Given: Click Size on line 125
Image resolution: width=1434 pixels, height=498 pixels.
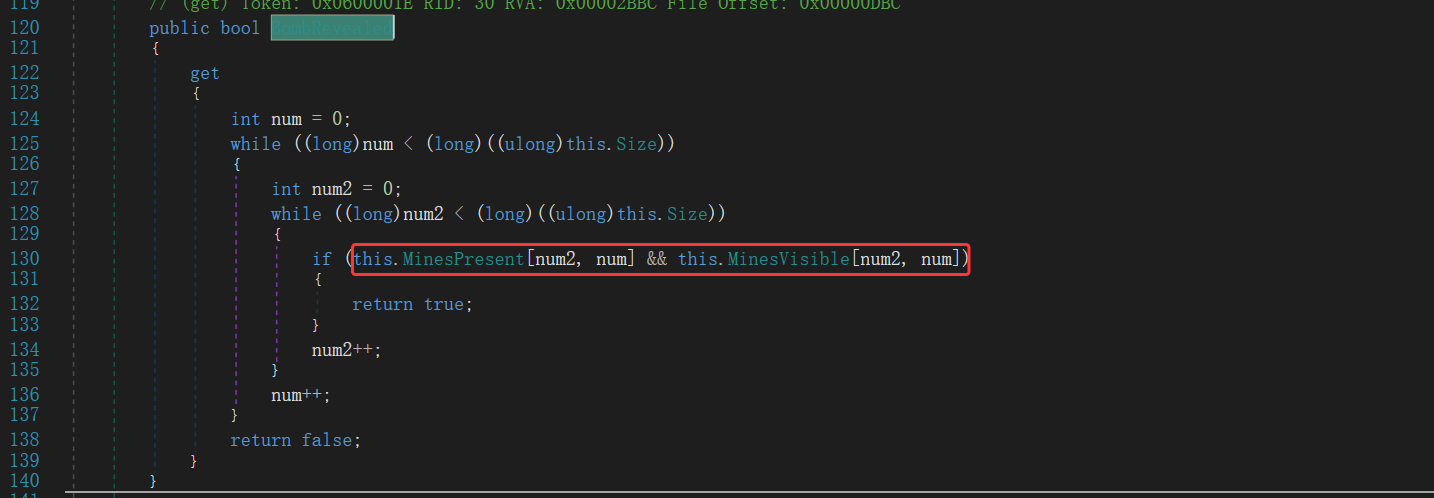Looking at the screenshot, I should pyautogui.click(x=636, y=144).
